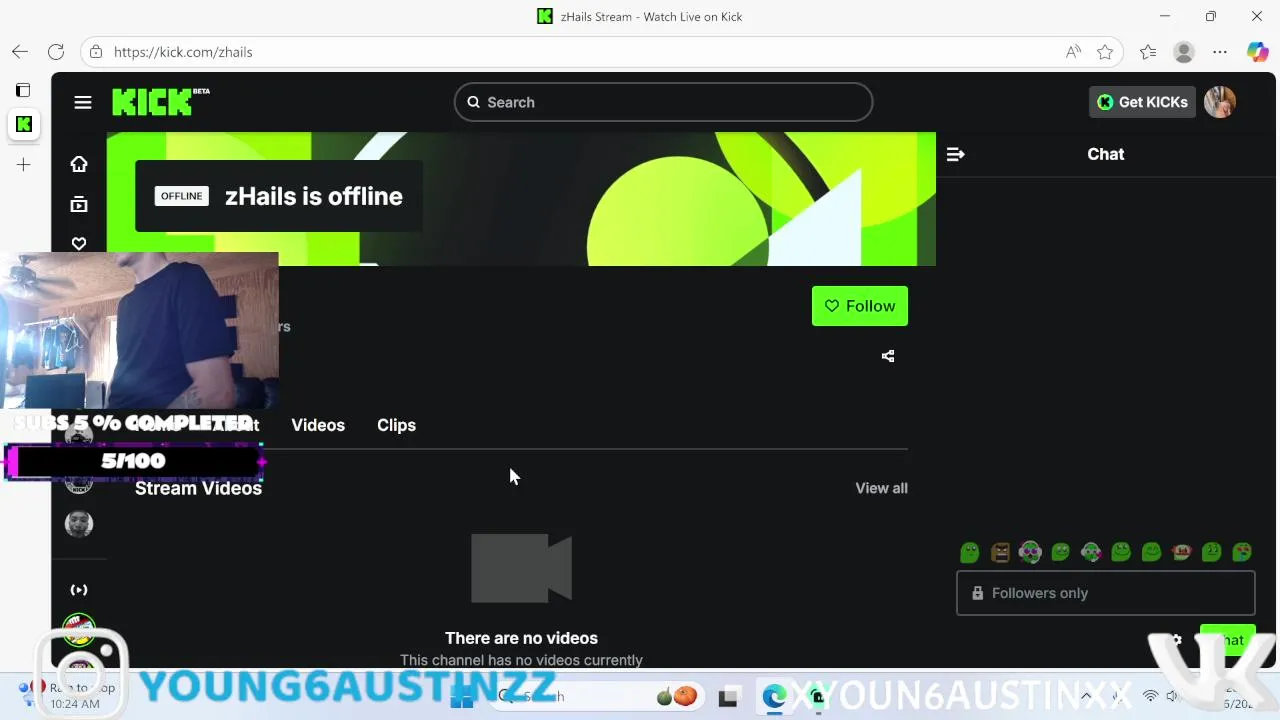
Task: Insert the red-faced angry emote
Action: point(1182,552)
